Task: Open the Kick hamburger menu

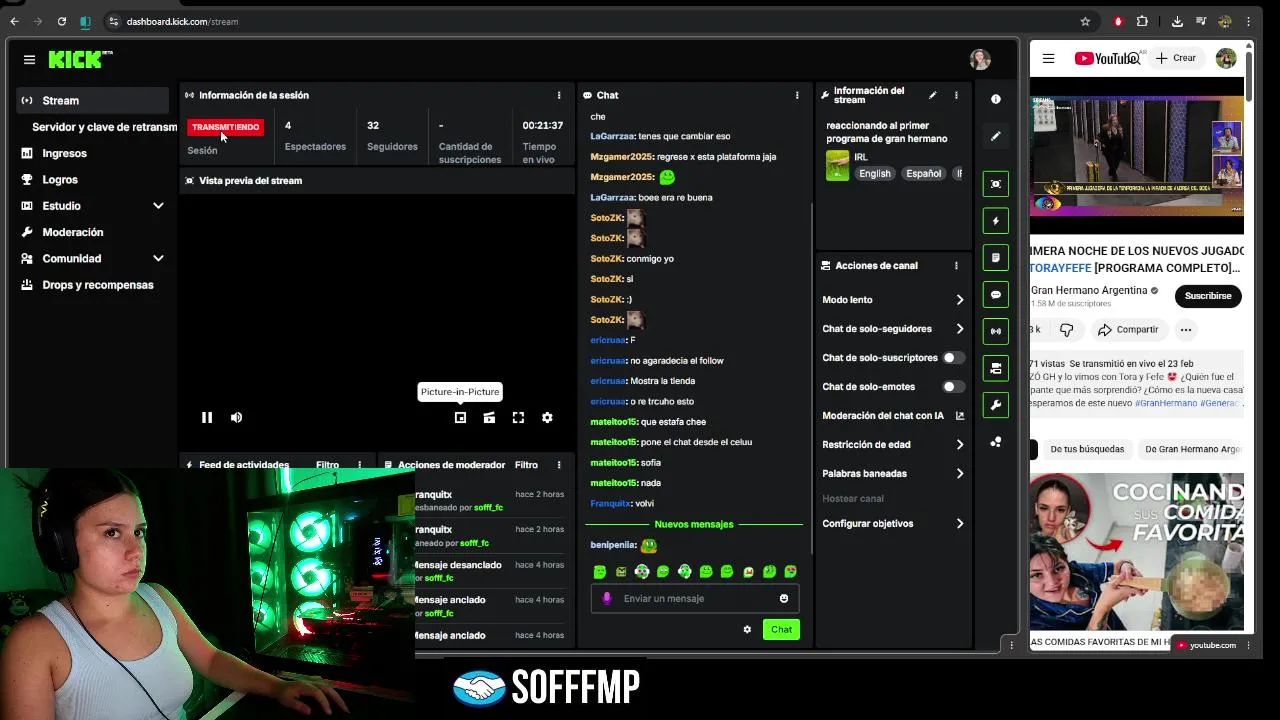Action: pyautogui.click(x=29, y=60)
